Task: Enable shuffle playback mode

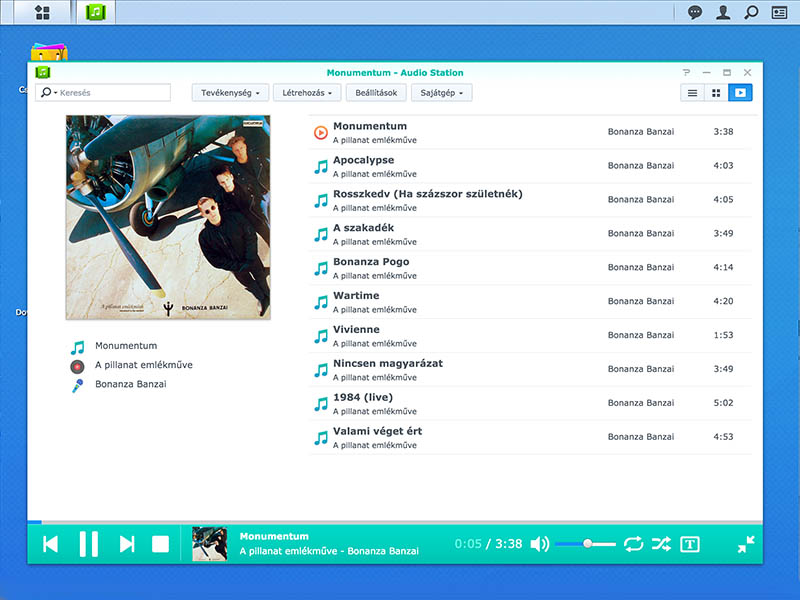Action: [x=662, y=544]
